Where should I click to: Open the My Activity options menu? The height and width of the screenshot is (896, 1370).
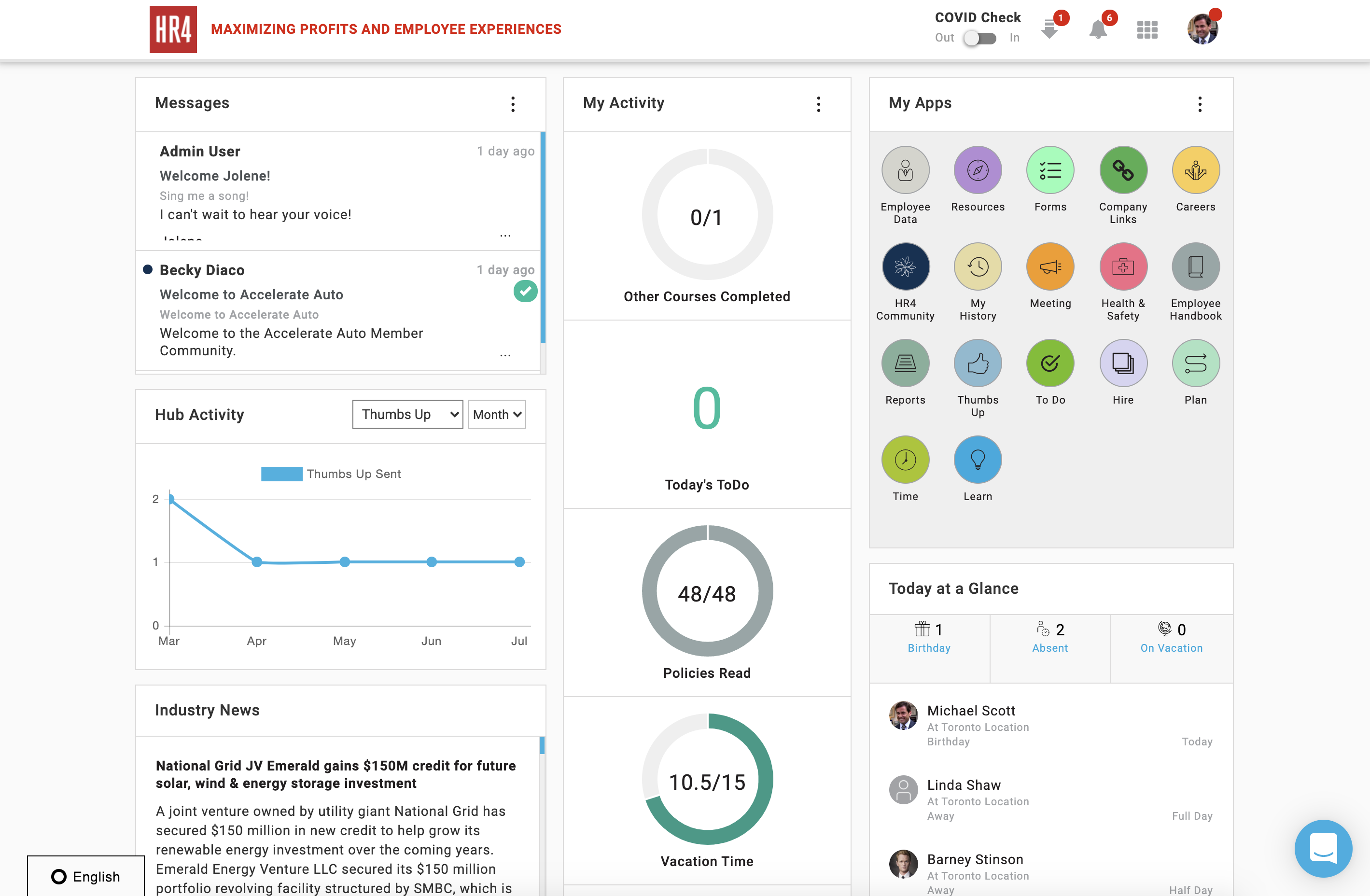click(819, 104)
